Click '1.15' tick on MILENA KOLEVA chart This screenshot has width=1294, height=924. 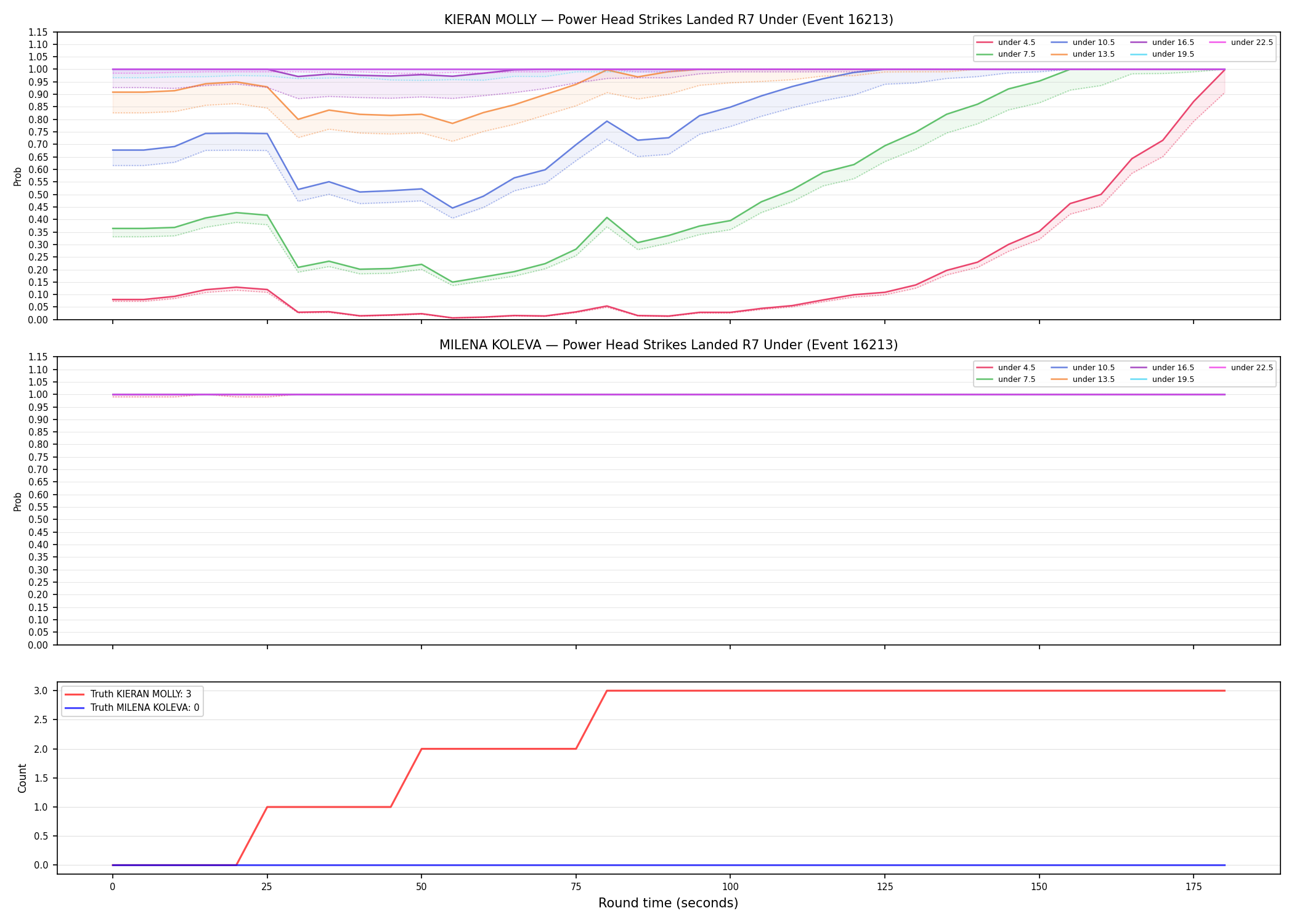click(38, 357)
